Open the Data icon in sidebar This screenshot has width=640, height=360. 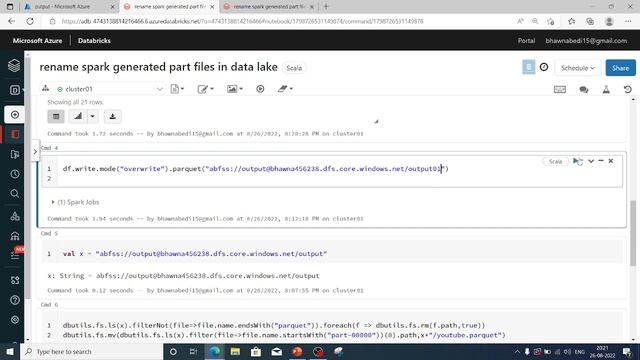tap(15, 216)
